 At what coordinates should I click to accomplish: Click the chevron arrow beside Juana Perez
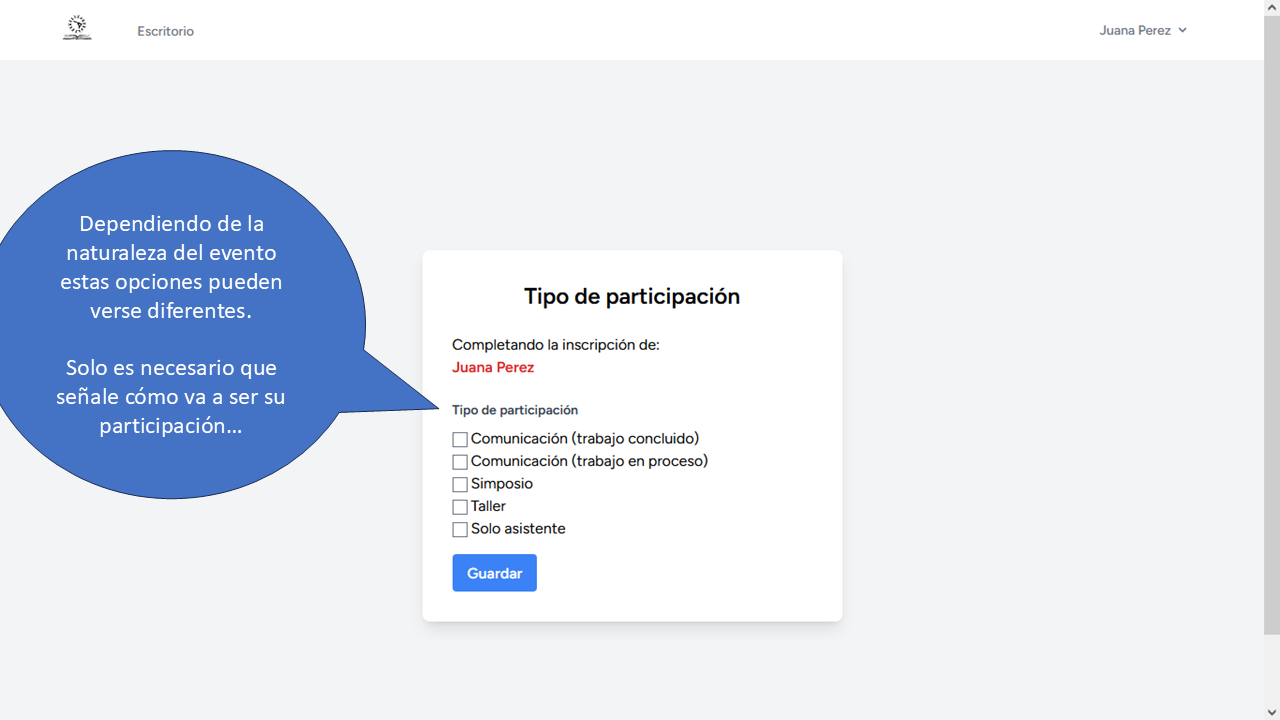[x=1182, y=30]
